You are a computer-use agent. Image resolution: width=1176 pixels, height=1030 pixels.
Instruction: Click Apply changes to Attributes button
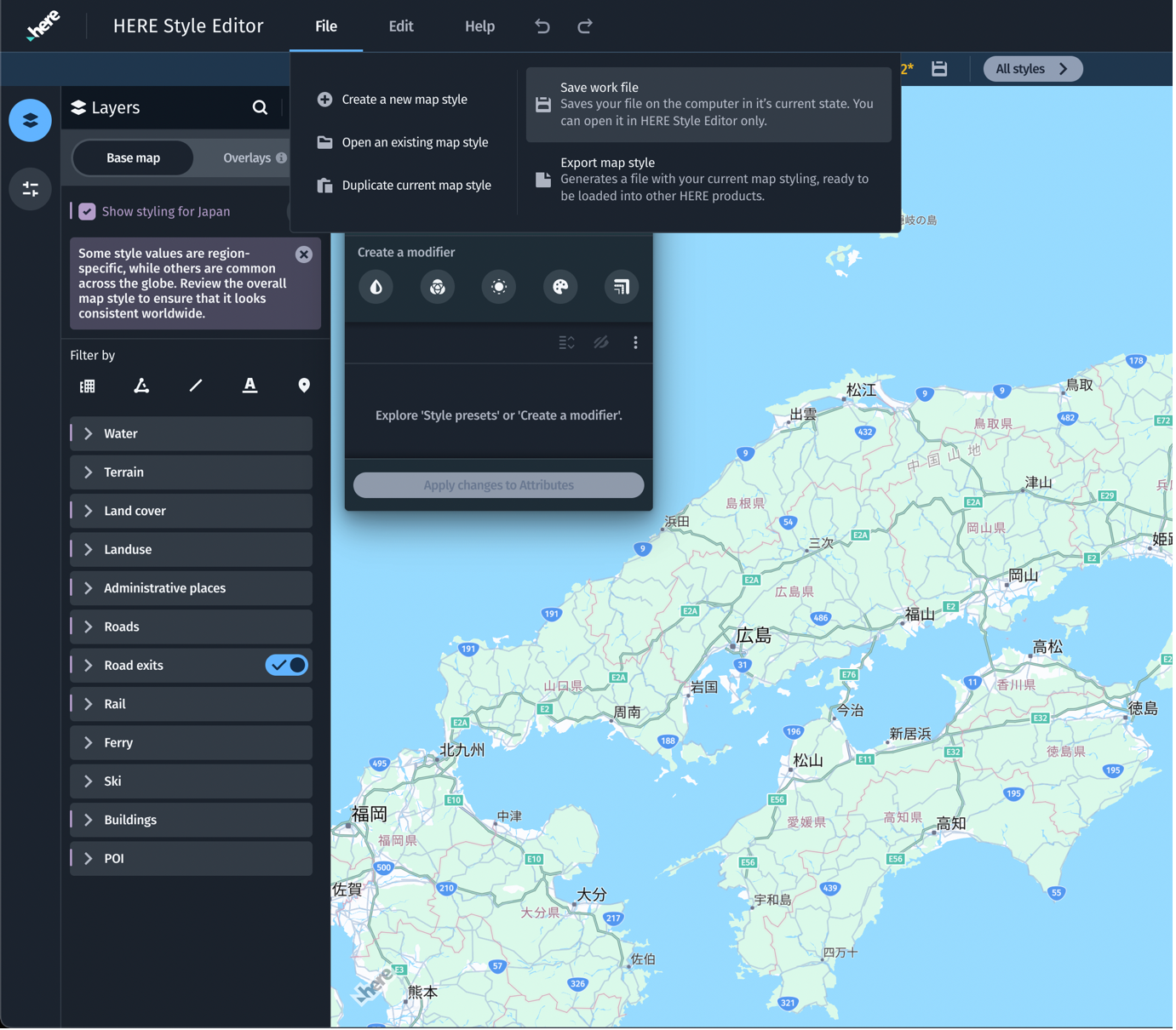click(498, 485)
